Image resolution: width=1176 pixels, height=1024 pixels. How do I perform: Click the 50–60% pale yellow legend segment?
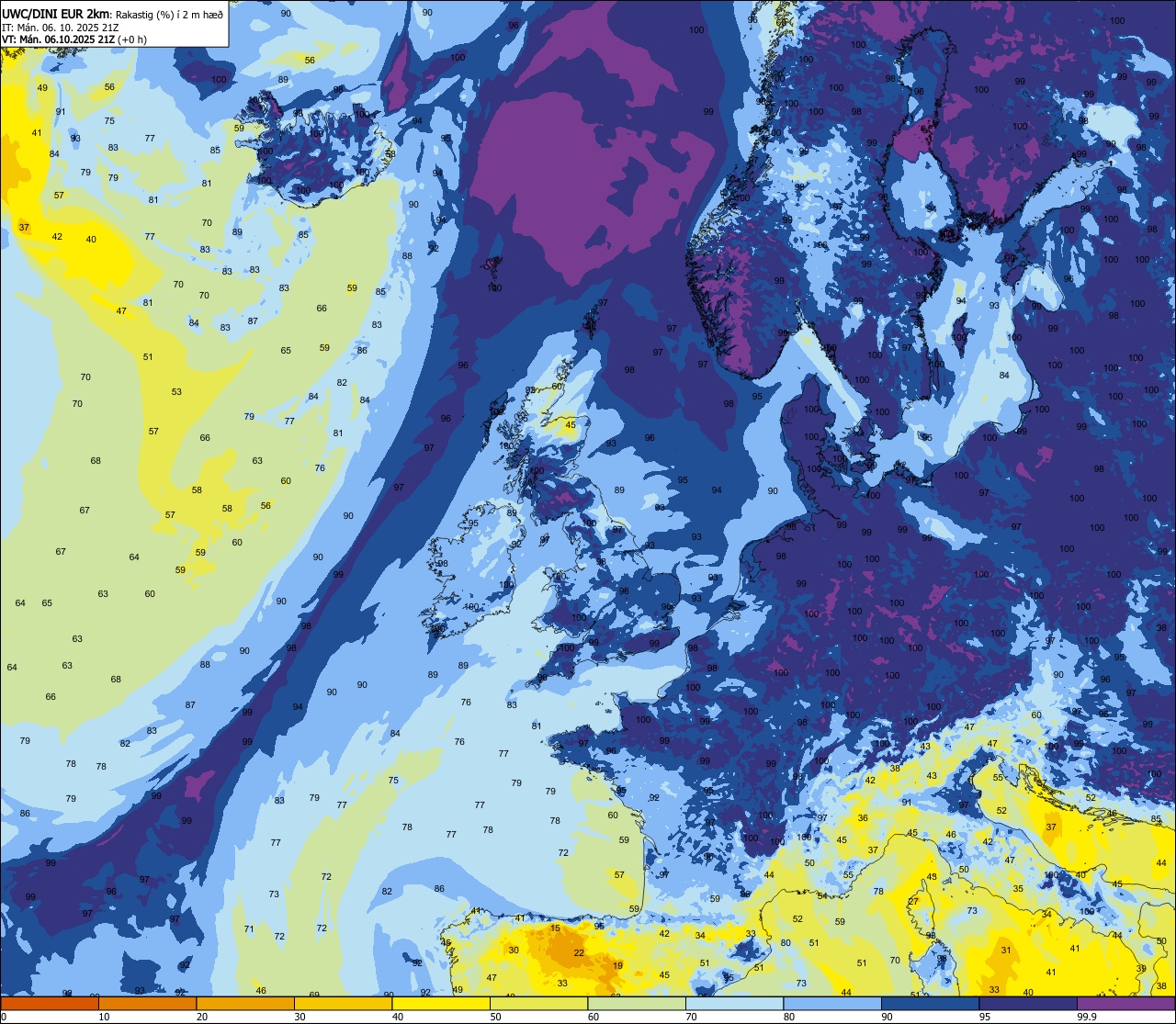(x=539, y=1003)
